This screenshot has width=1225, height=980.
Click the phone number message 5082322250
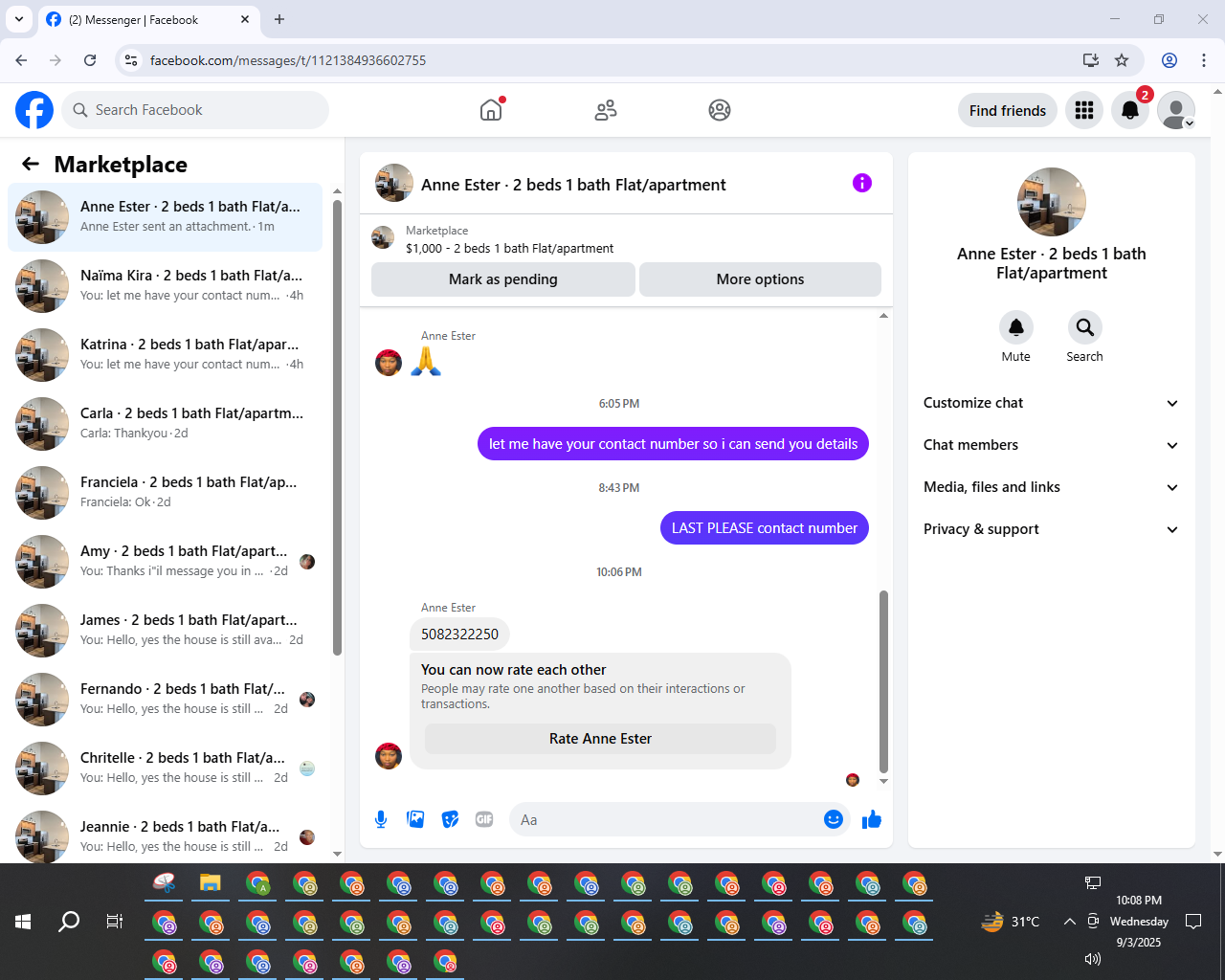(x=459, y=634)
